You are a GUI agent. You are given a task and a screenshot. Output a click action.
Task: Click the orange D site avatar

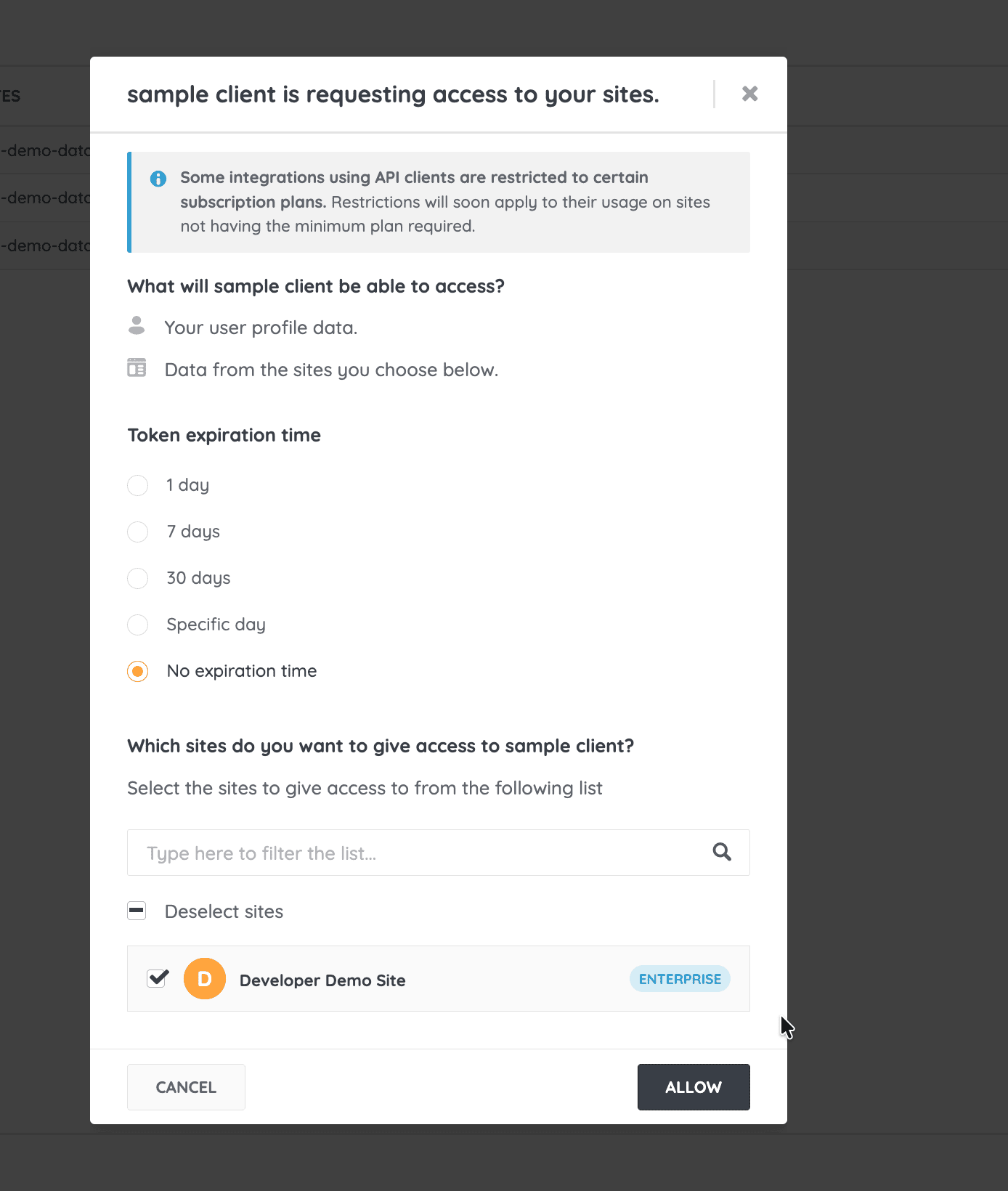(205, 979)
